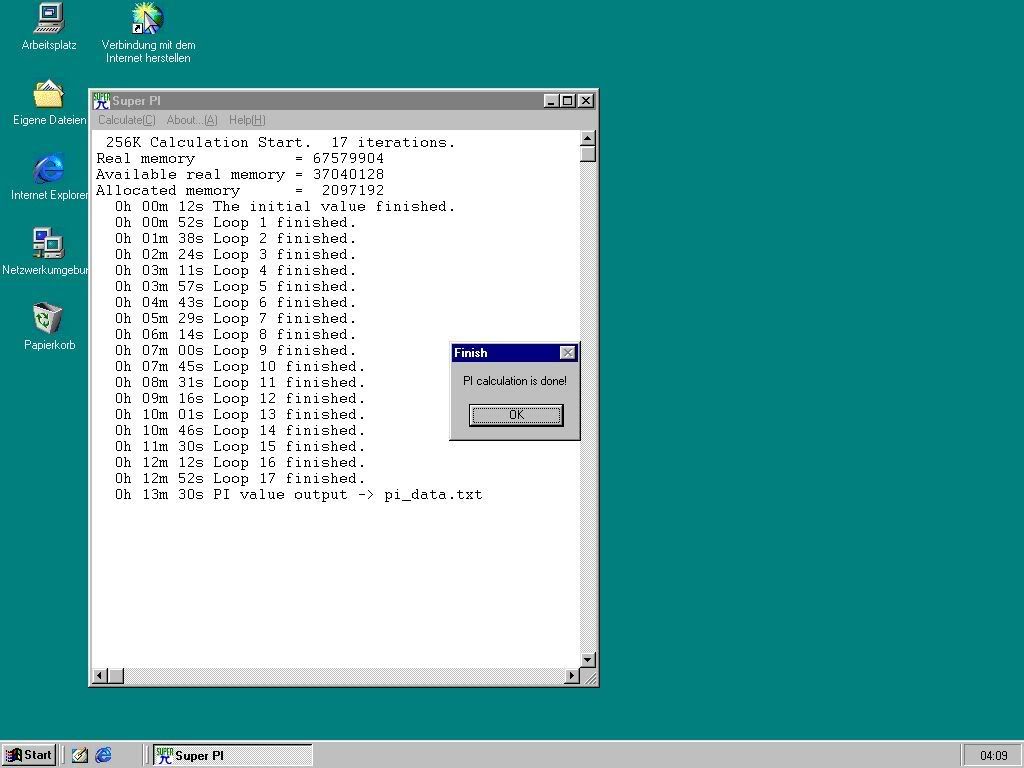This screenshot has width=1024, height=768.
Task: Click the vertical scrollbar thumb
Action: (588, 154)
